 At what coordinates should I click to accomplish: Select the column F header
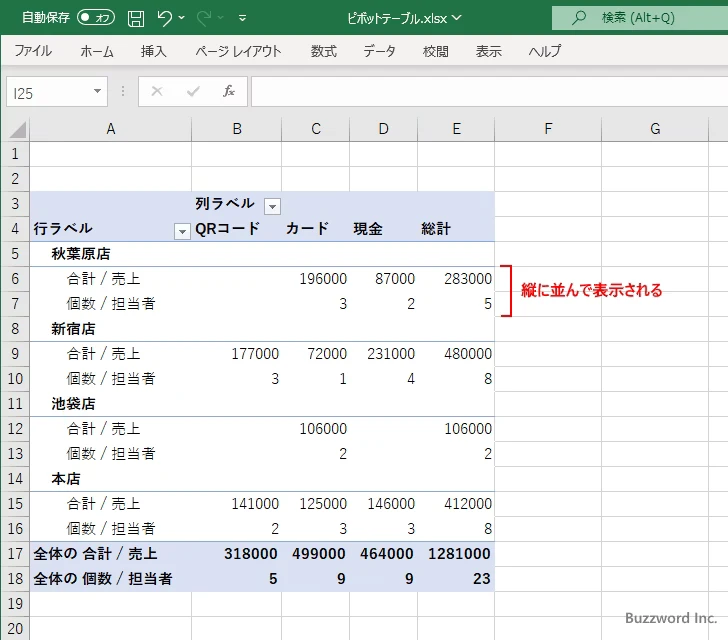548,129
